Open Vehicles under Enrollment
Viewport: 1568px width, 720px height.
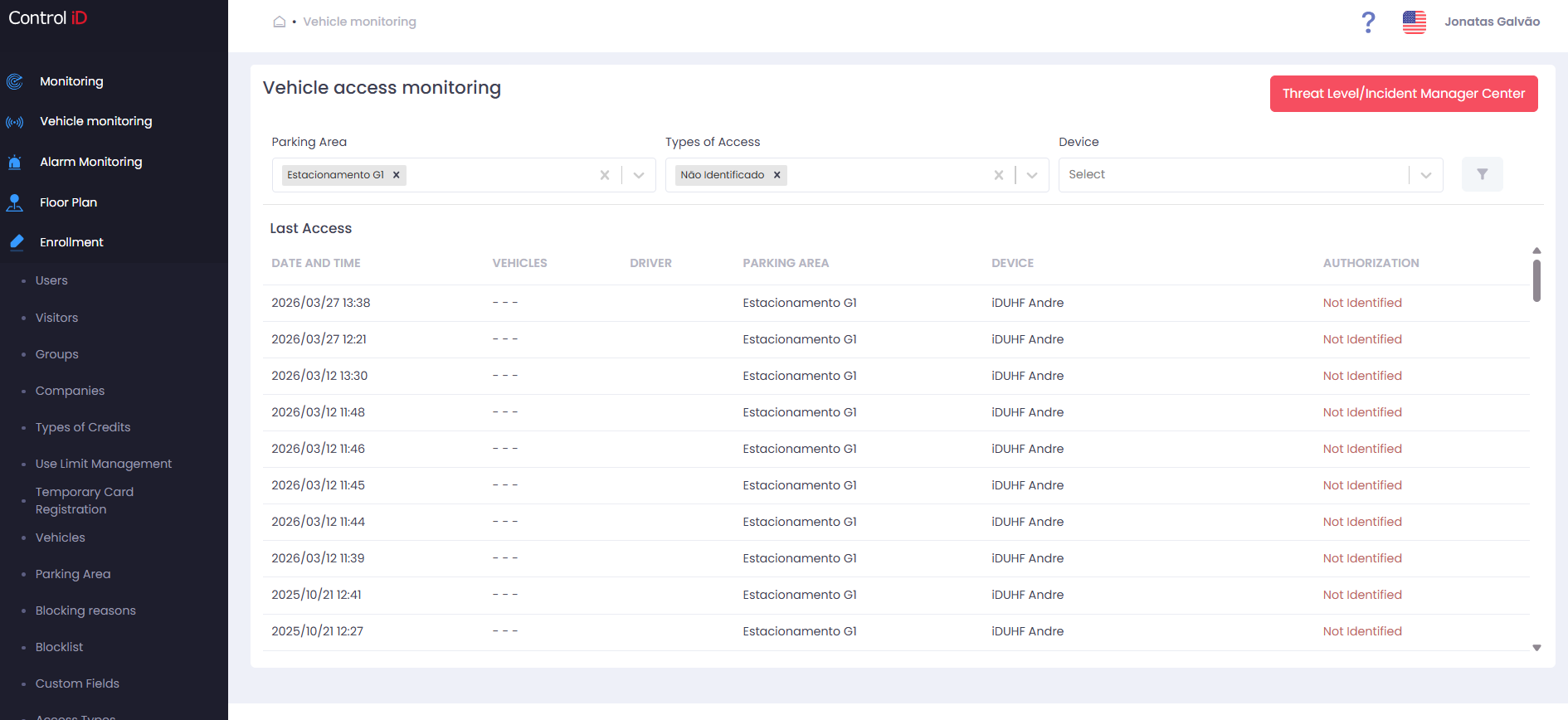click(x=60, y=538)
